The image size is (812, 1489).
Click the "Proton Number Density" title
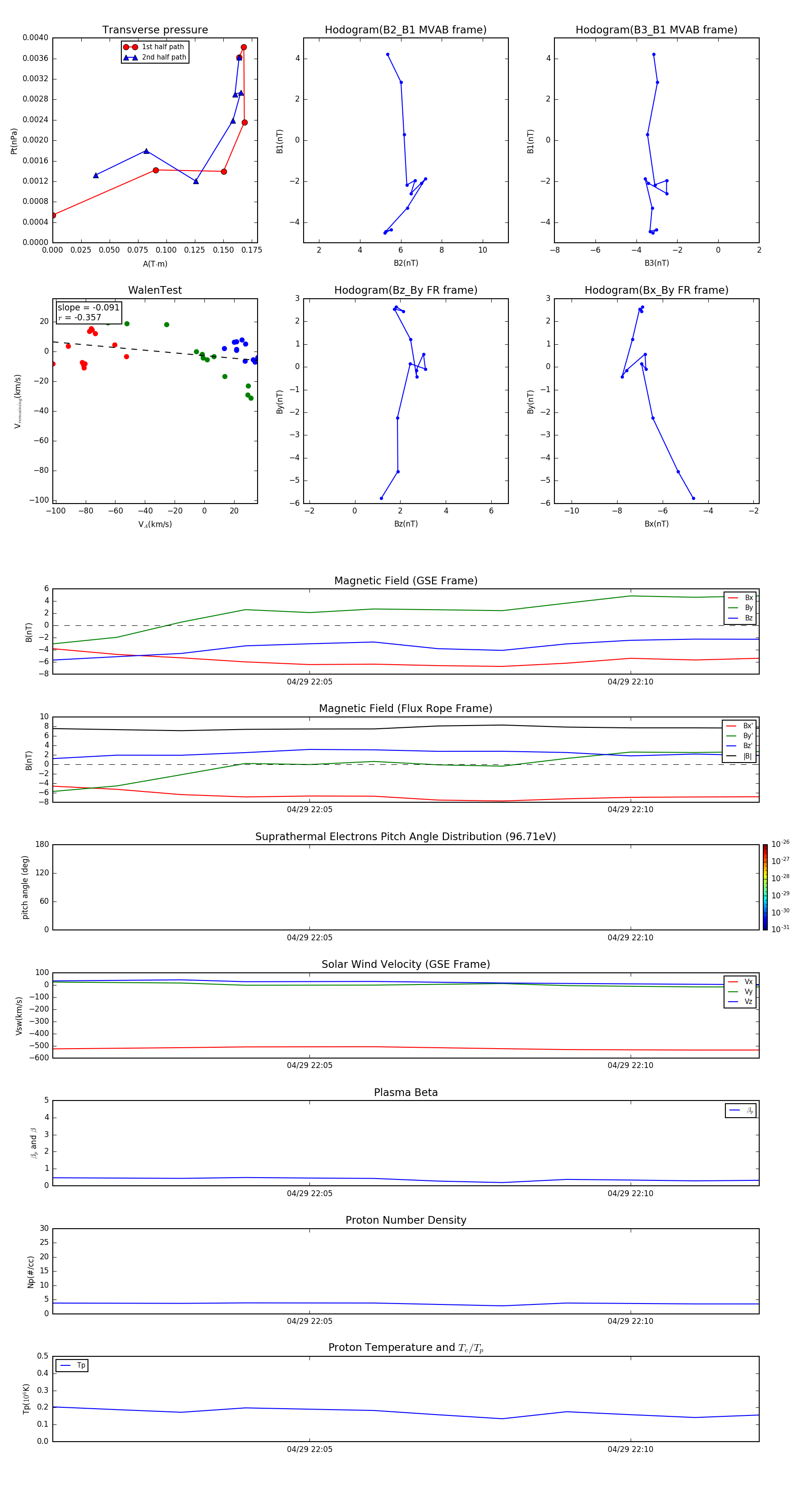click(x=406, y=1220)
